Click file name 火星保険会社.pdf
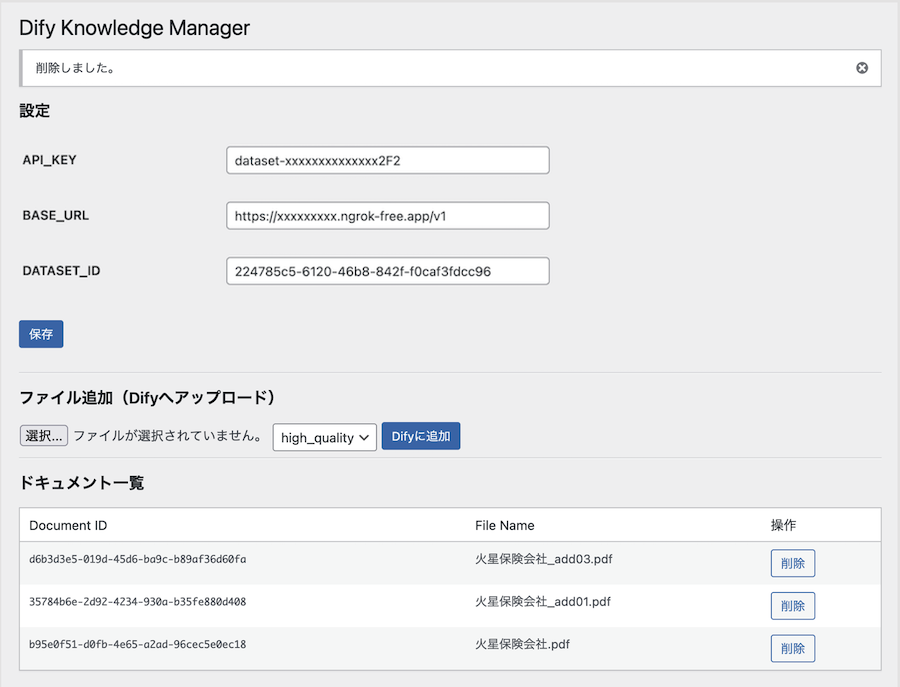Screen dimensions: 900x687 tap(522, 644)
